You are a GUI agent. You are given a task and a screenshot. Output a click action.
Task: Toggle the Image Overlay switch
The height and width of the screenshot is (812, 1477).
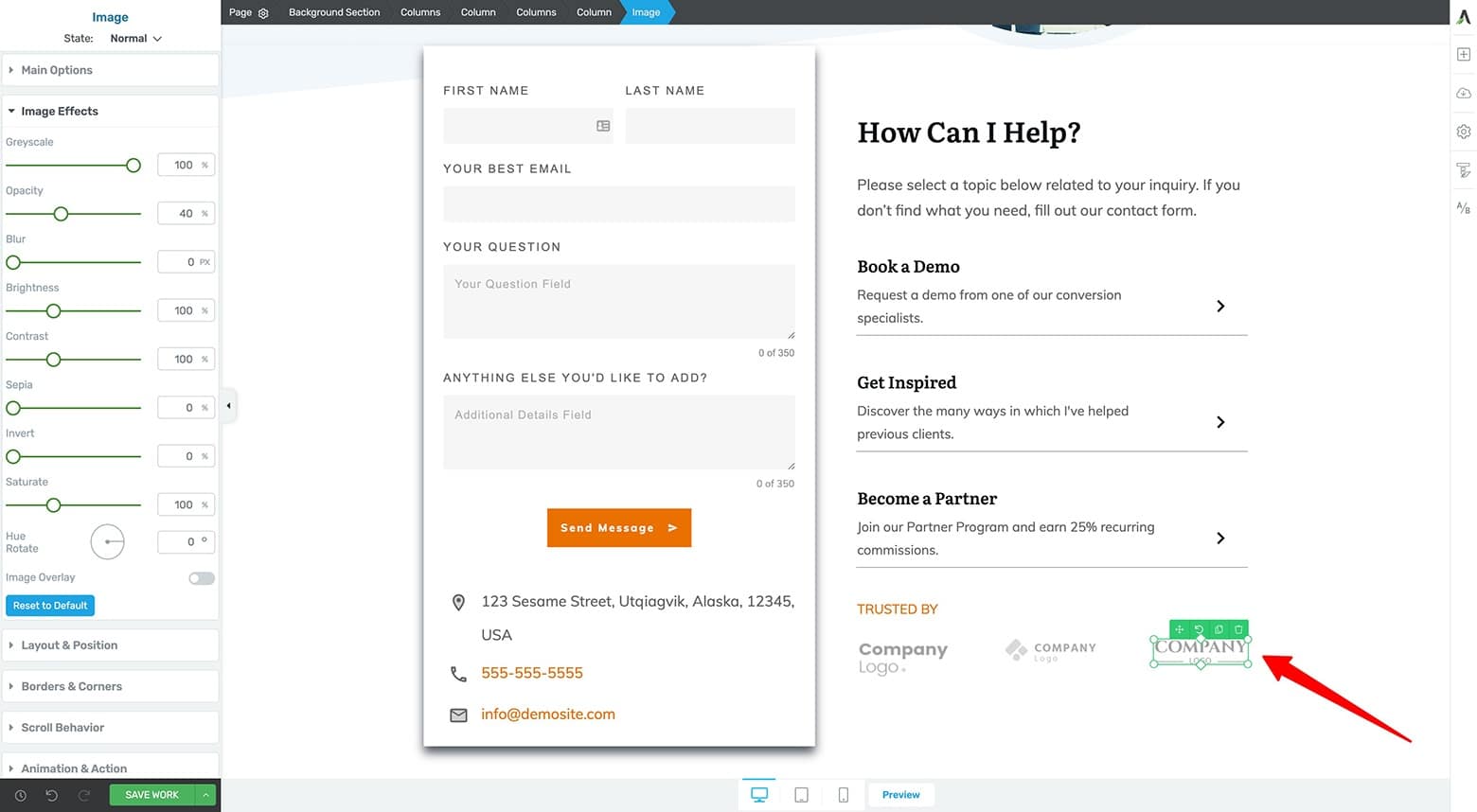pos(202,577)
